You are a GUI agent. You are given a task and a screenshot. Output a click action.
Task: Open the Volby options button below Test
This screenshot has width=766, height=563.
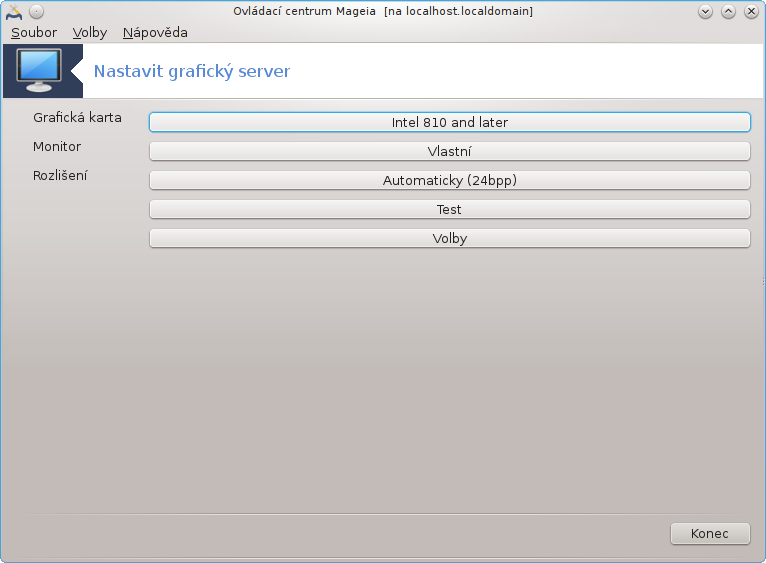pyautogui.click(x=449, y=238)
